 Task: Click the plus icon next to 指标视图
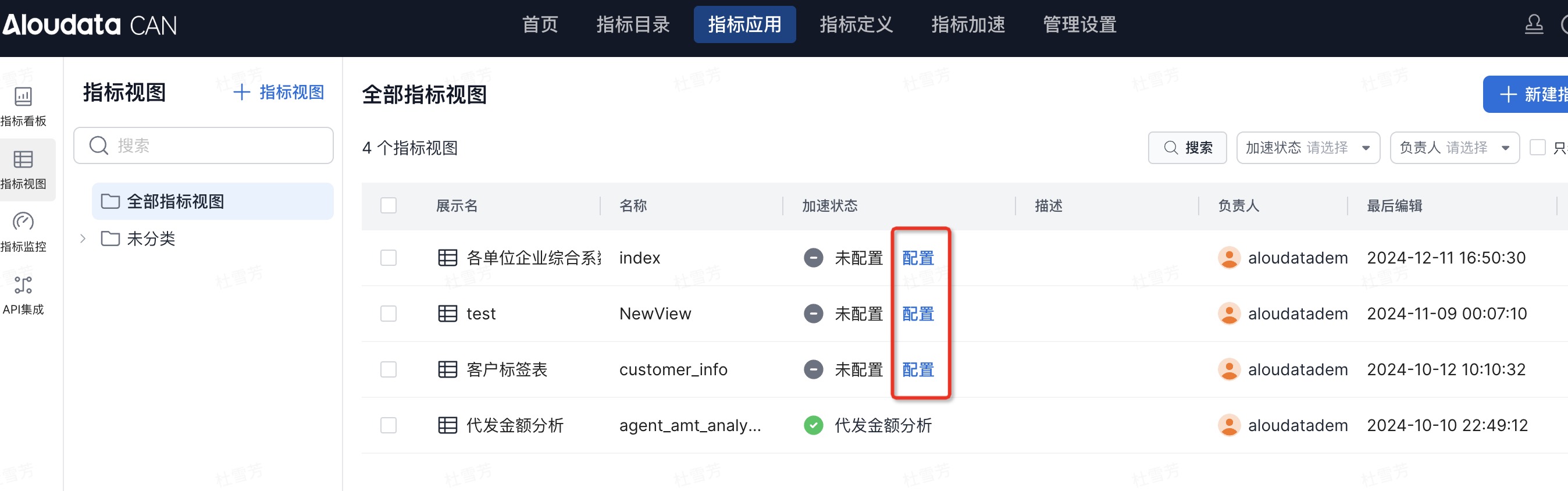click(x=241, y=92)
